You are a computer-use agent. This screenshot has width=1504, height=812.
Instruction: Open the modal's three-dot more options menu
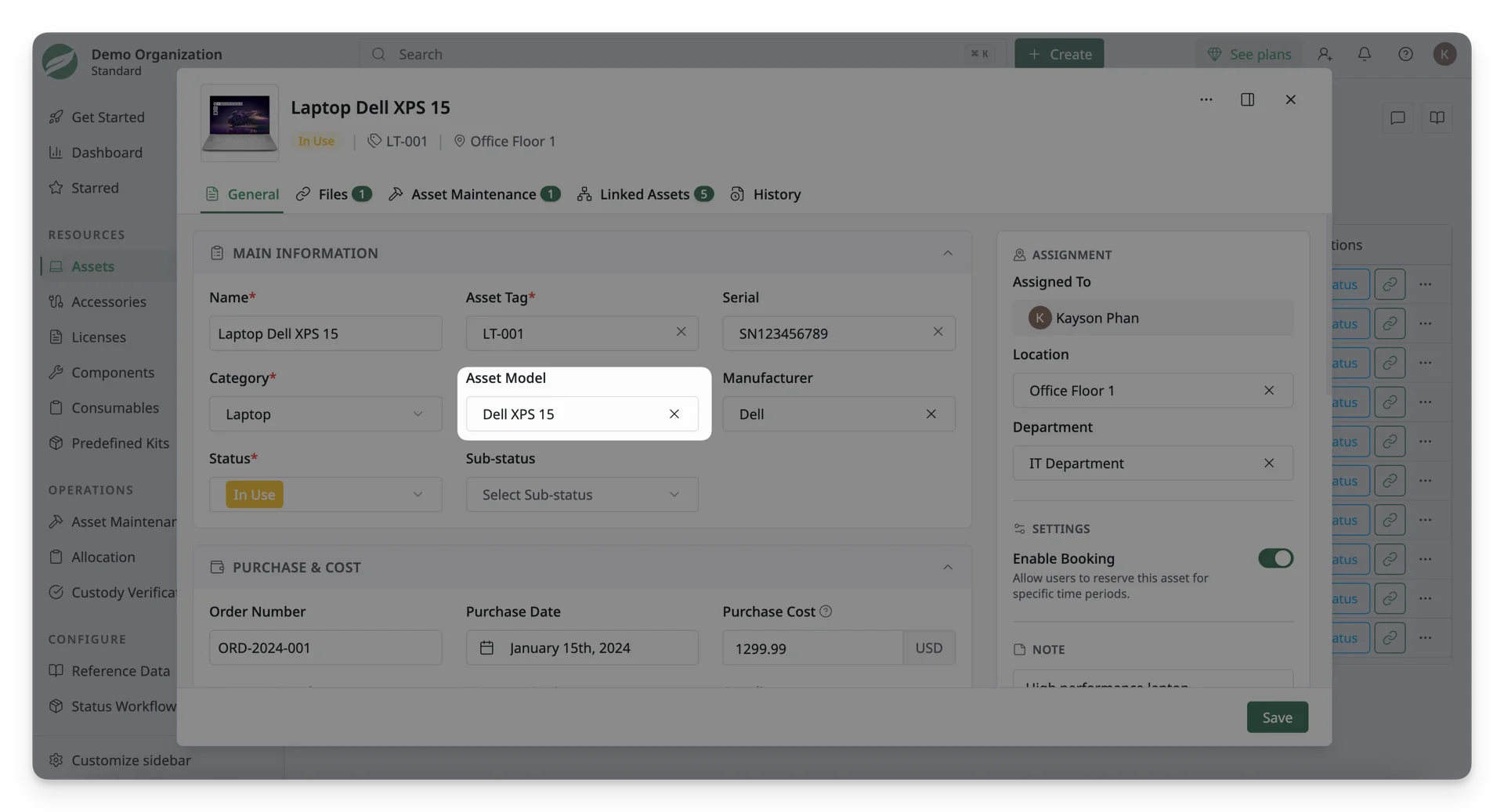1206,99
